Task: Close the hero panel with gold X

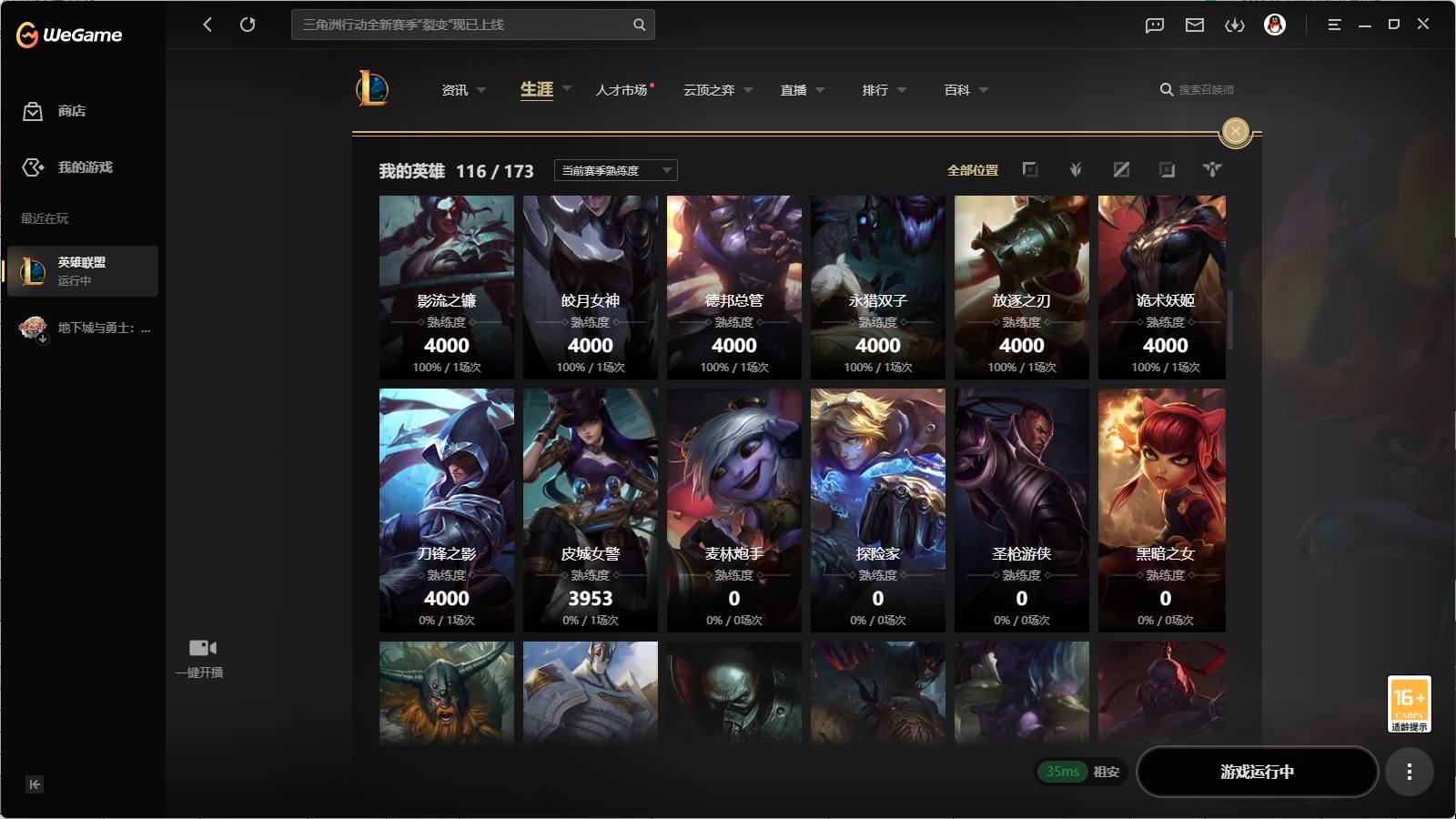Action: tap(1235, 131)
